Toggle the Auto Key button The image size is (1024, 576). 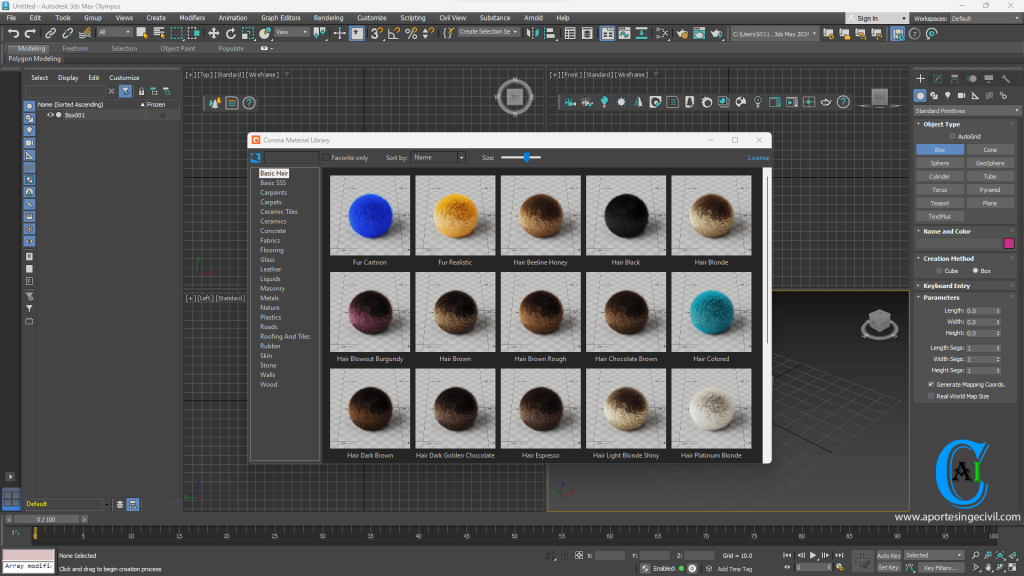[x=888, y=555]
